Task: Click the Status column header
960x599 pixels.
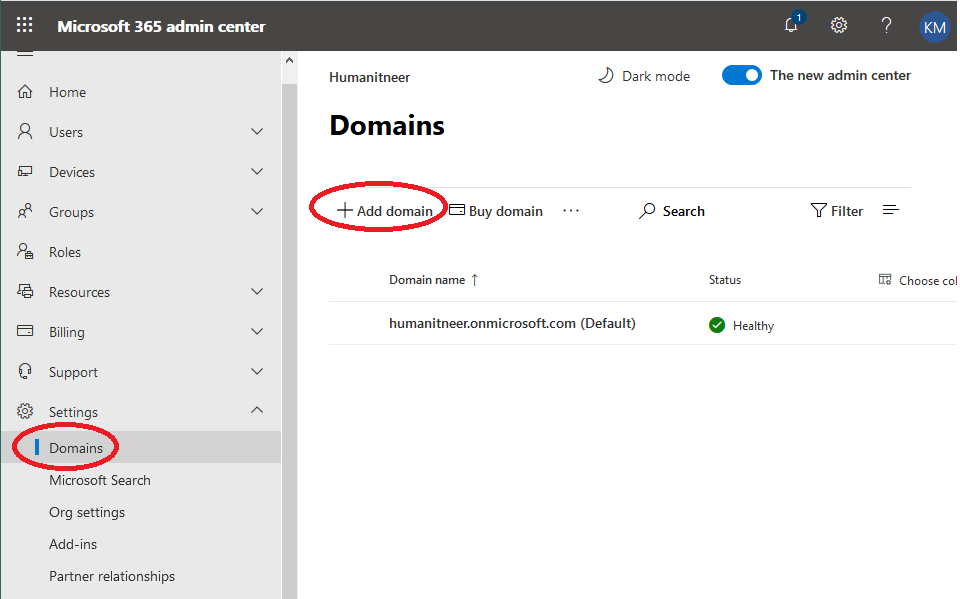Action: pyautogui.click(x=725, y=280)
